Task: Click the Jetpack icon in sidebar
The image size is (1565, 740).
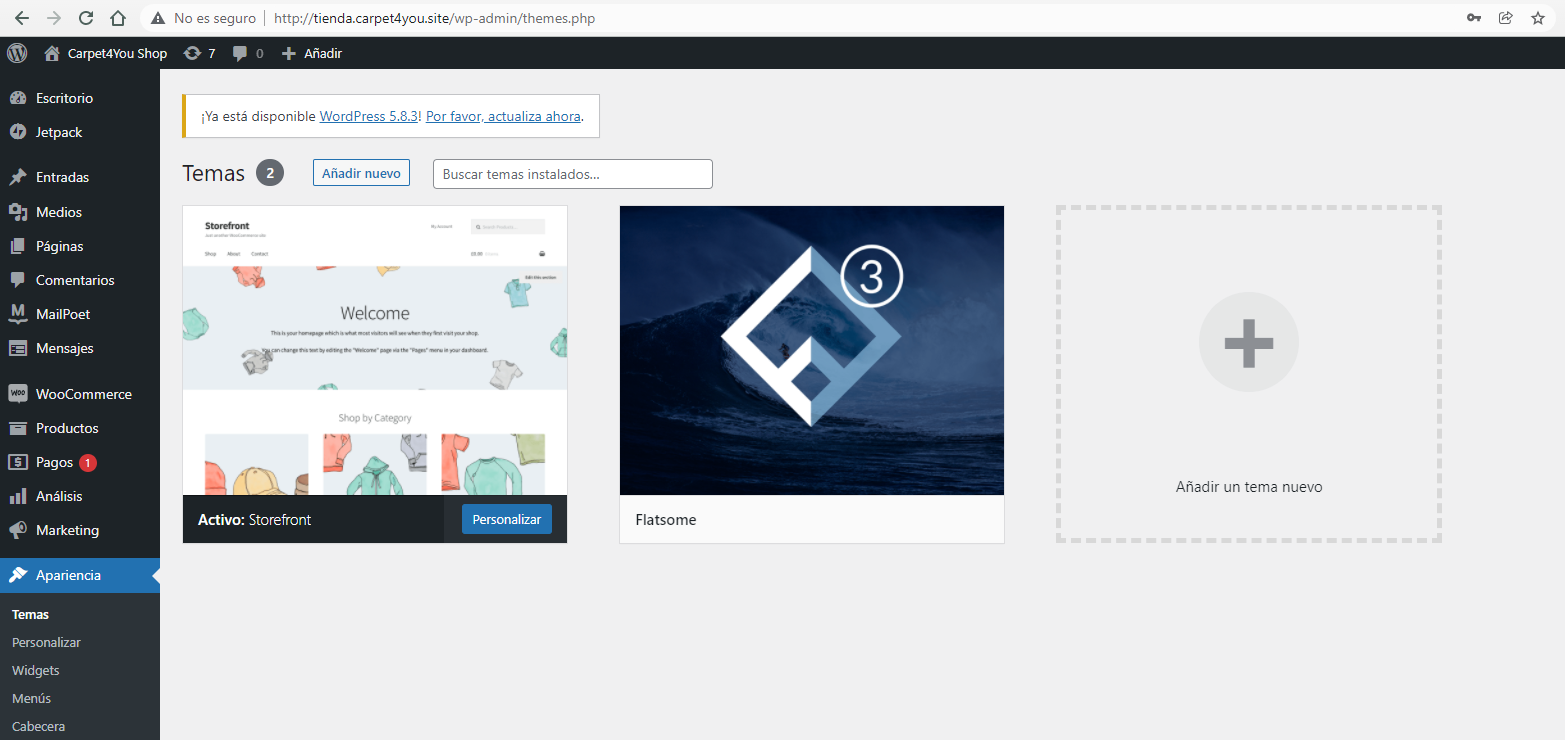Action: (17, 132)
